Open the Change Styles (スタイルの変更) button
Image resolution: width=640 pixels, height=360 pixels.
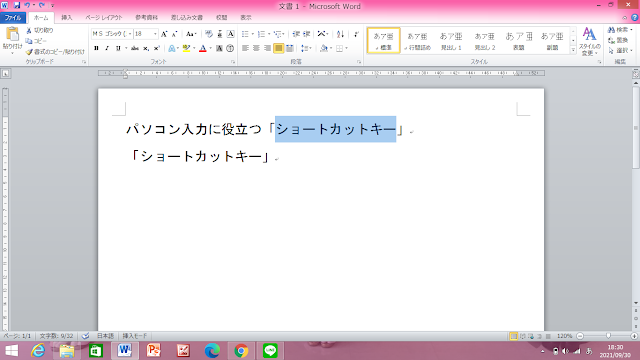[589, 41]
